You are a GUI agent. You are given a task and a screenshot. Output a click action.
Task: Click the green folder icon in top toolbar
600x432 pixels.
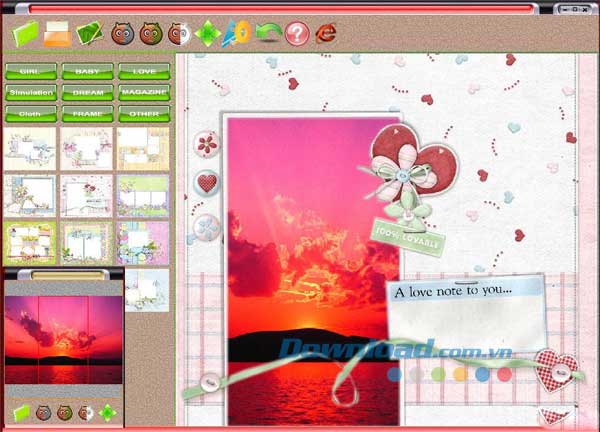[26, 33]
